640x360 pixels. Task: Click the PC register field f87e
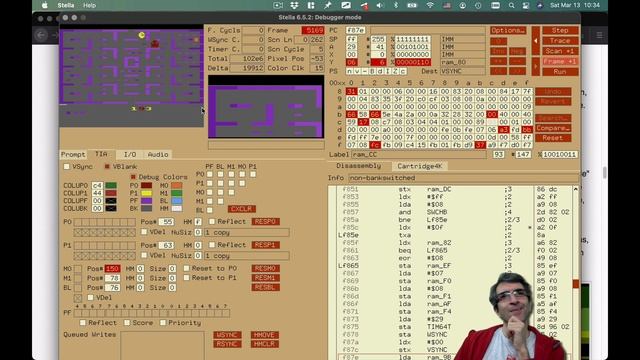point(356,30)
